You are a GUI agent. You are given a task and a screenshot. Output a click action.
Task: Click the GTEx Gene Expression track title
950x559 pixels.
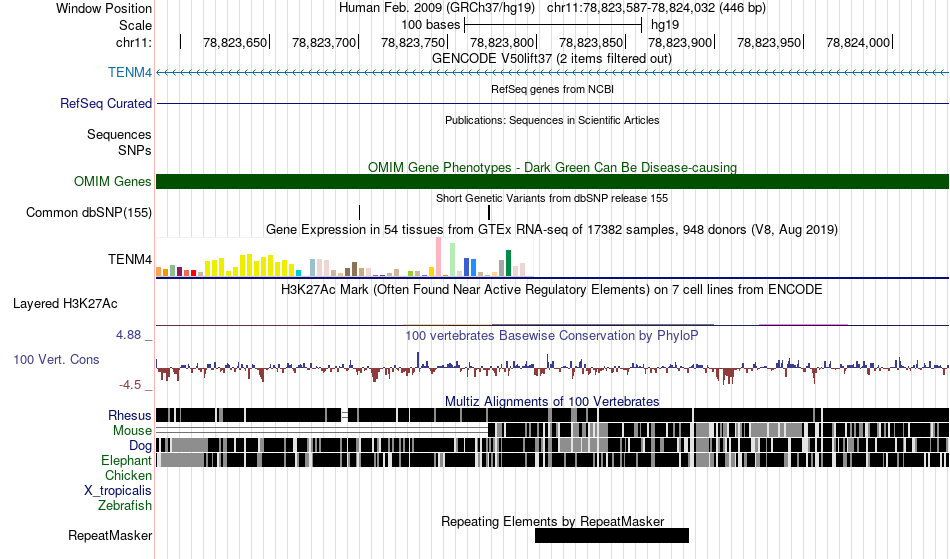(552, 230)
